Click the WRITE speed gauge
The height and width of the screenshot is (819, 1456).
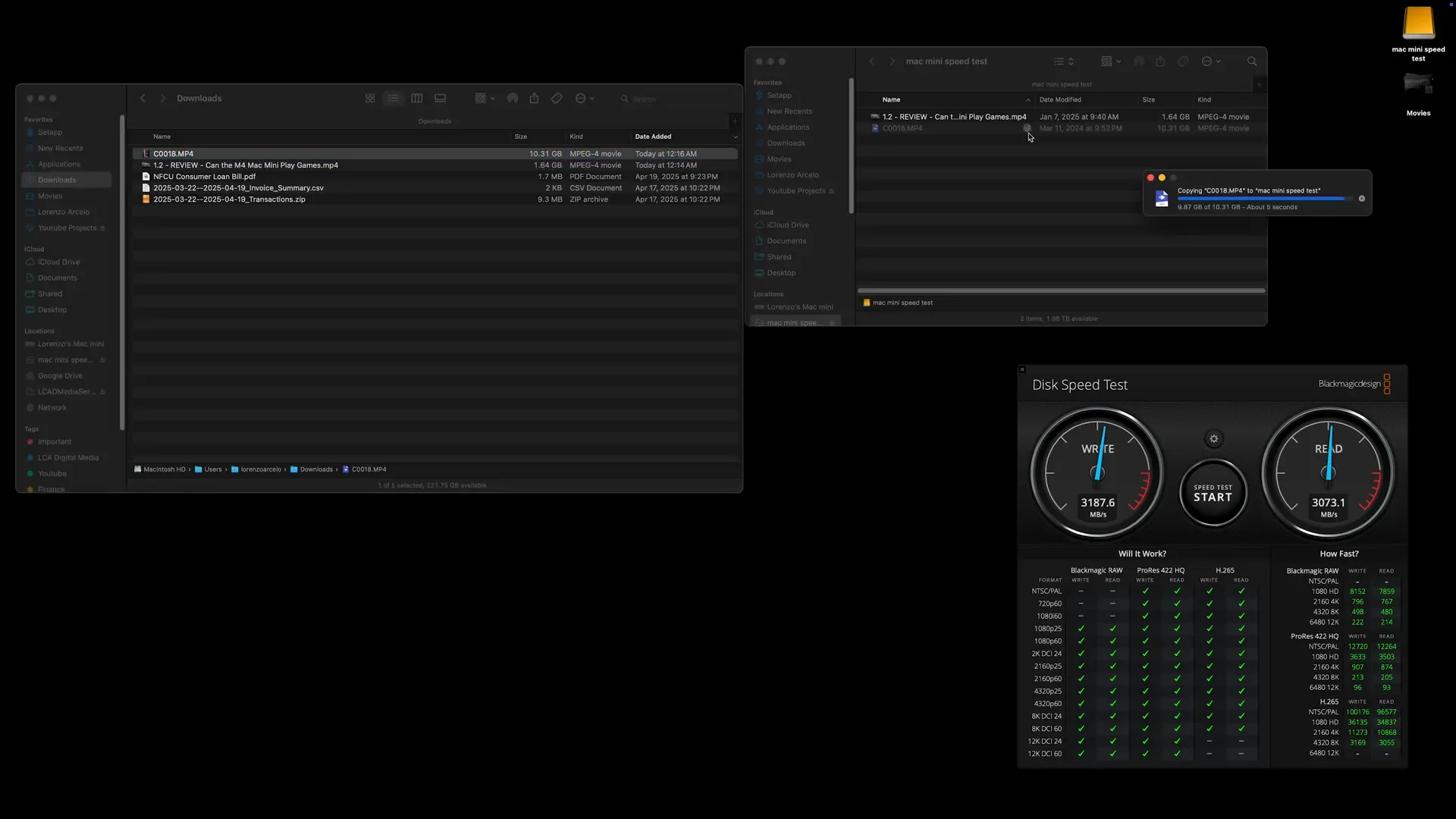[1097, 473]
